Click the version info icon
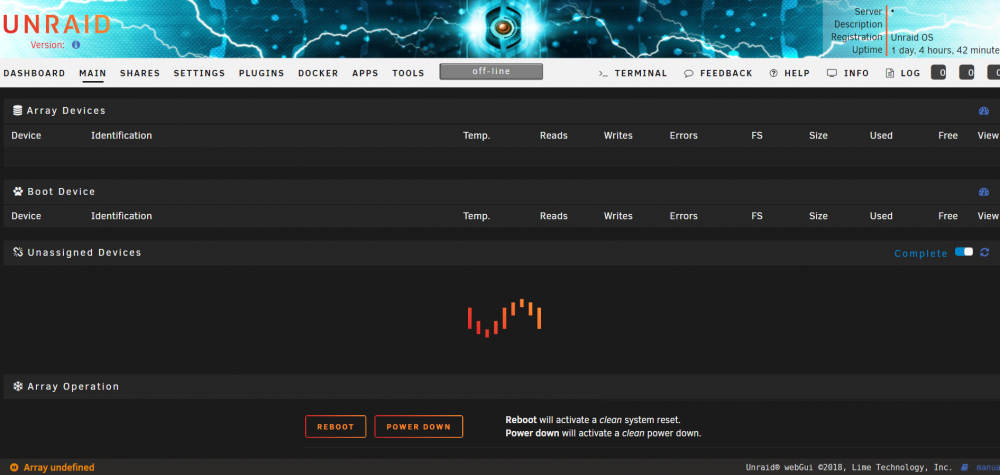This screenshot has width=1000, height=475. pyautogui.click(x=76, y=45)
